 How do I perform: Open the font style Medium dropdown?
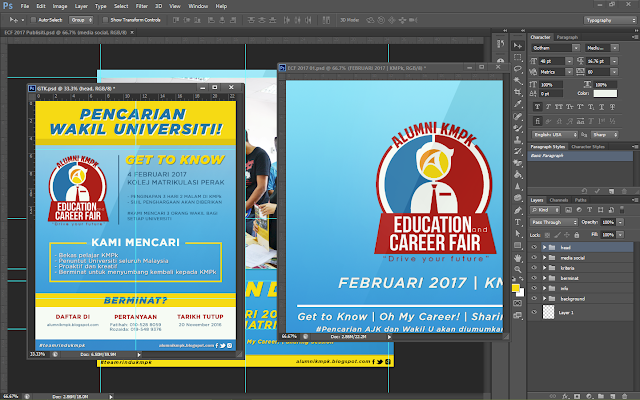click(615, 48)
